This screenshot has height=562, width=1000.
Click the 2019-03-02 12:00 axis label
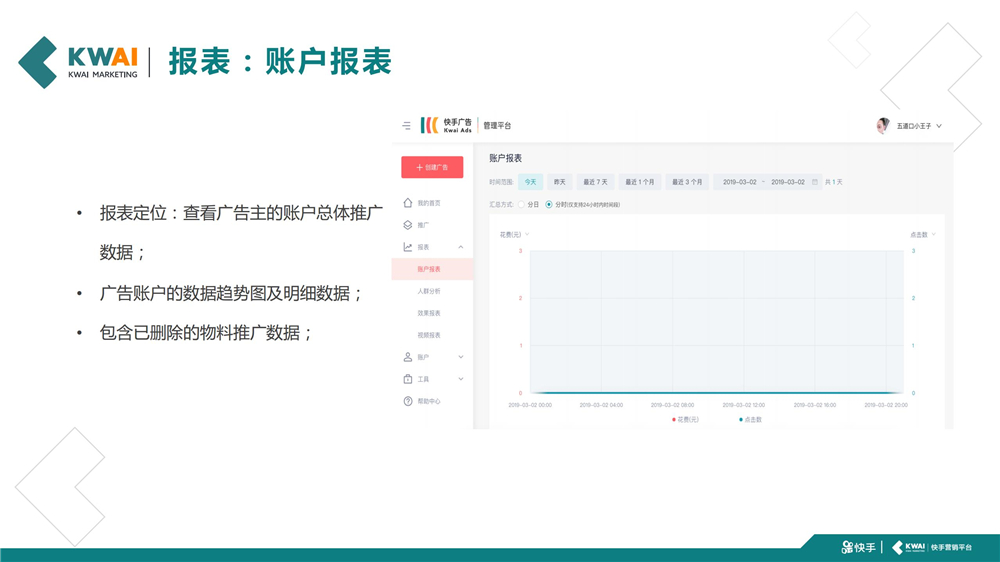tap(744, 405)
